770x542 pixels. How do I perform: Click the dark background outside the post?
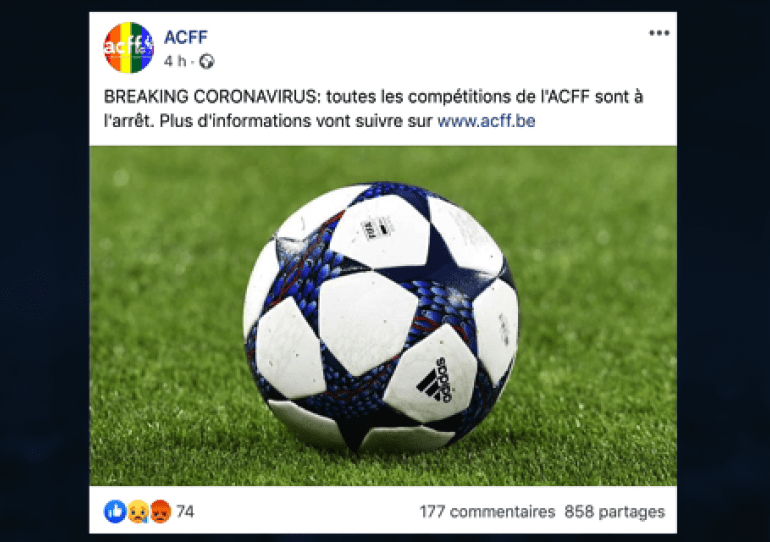click(x=44, y=270)
